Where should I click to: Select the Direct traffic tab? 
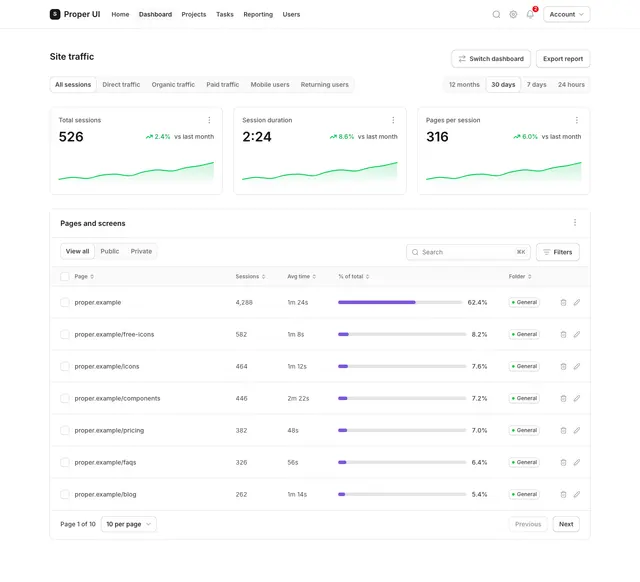(x=121, y=84)
